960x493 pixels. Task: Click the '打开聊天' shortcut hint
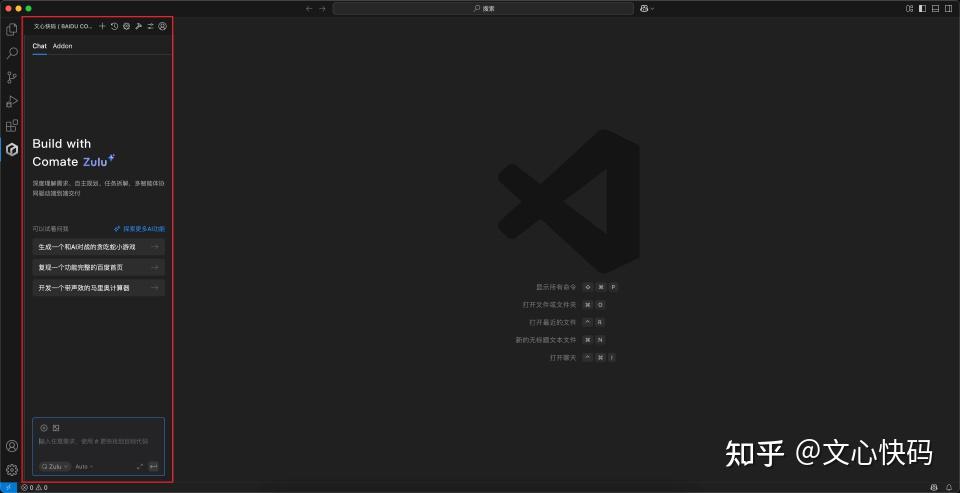coord(563,358)
